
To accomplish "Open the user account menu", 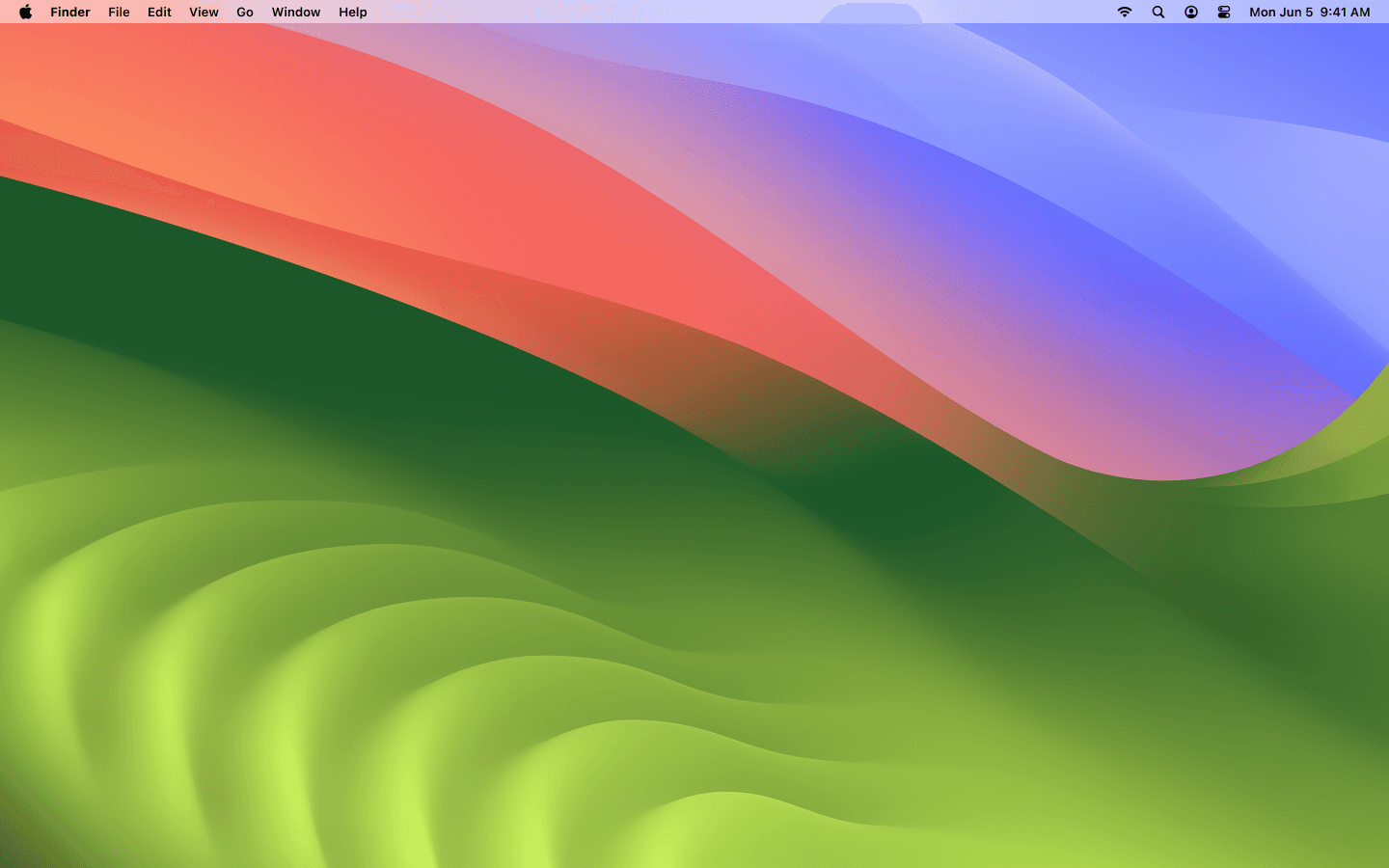I will tap(1190, 12).
